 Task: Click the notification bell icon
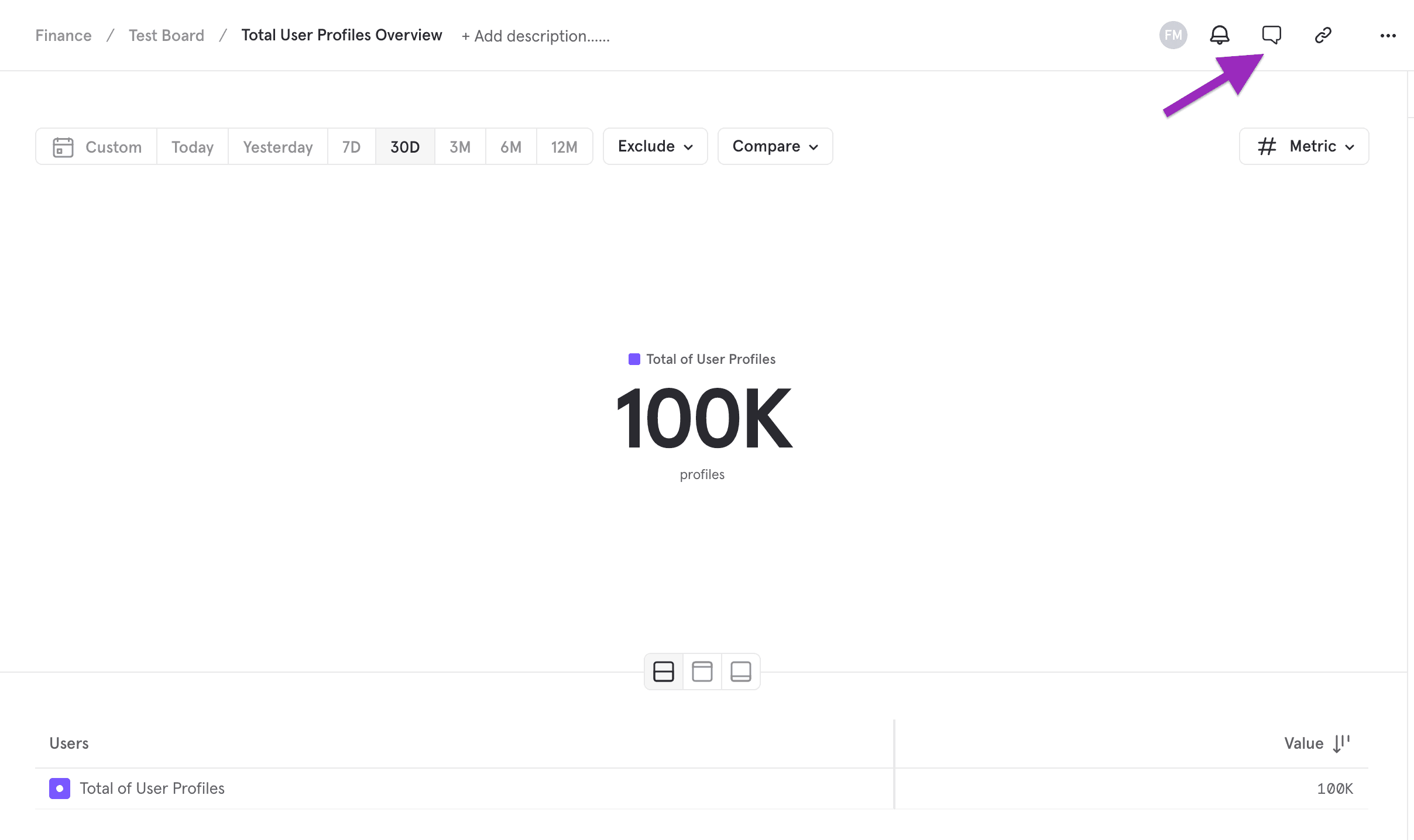pyautogui.click(x=1220, y=35)
